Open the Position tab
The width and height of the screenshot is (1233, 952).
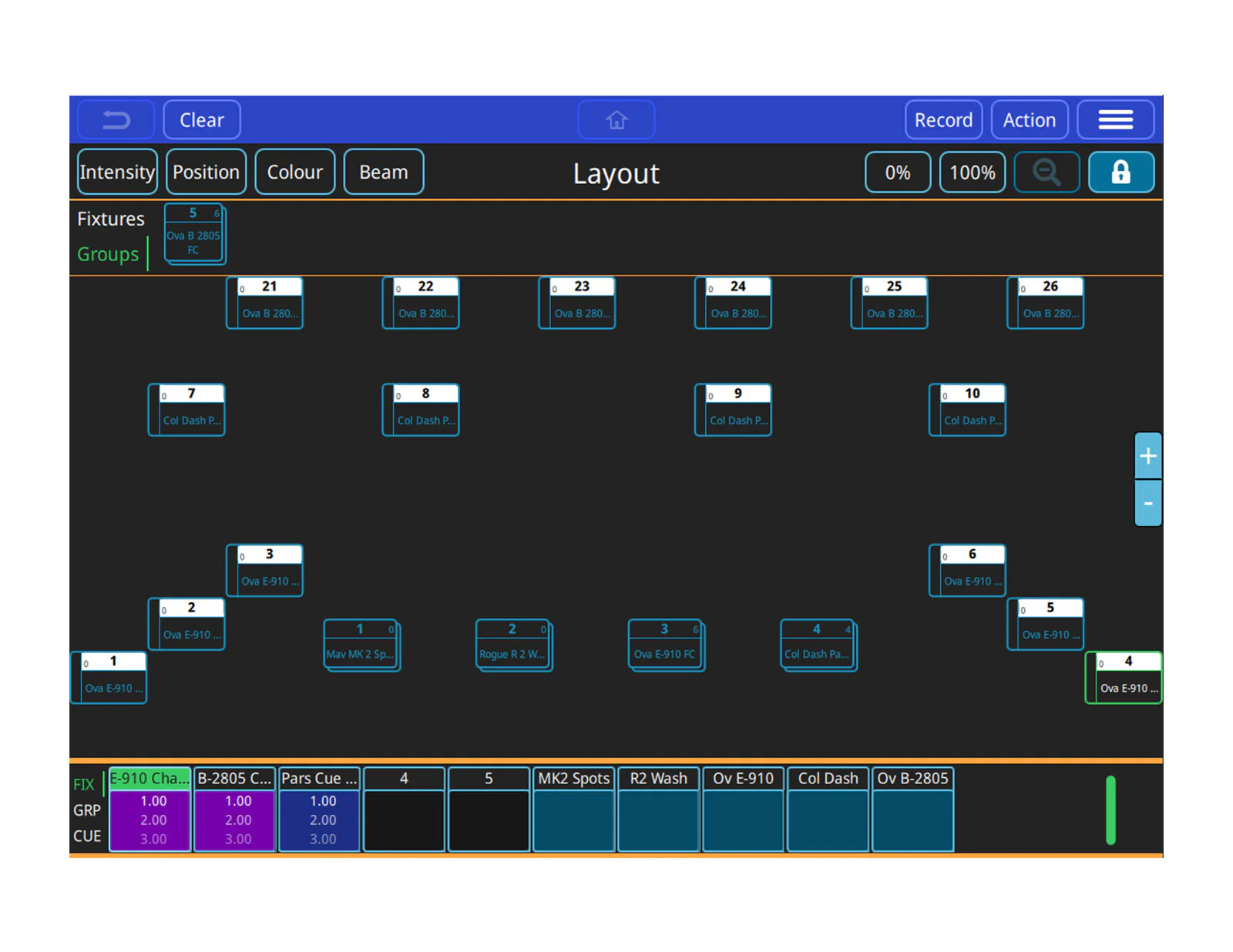206,172
